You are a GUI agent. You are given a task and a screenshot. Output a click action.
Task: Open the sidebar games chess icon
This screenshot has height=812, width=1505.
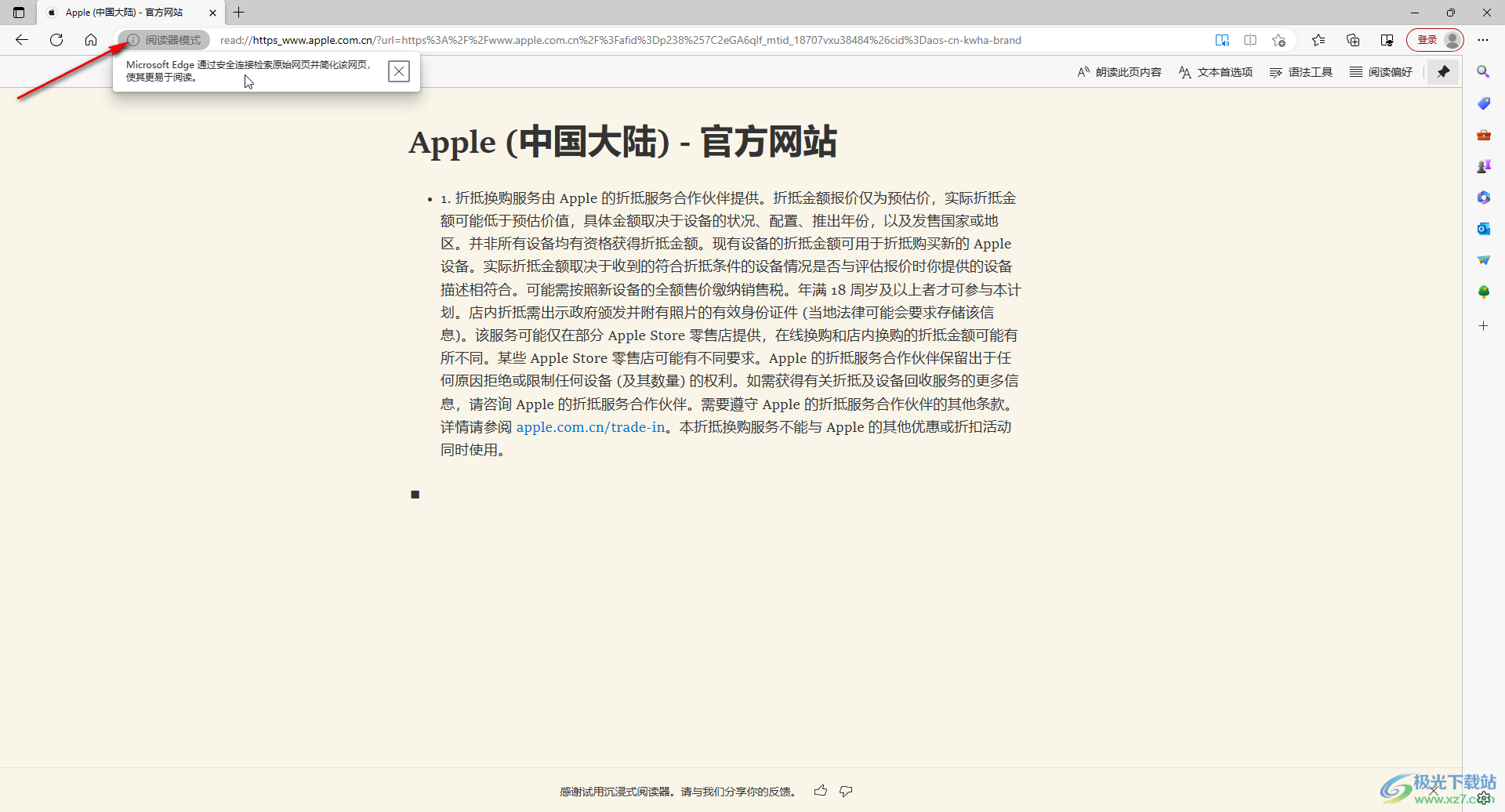pyautogui.click(x=1483, y=166)
